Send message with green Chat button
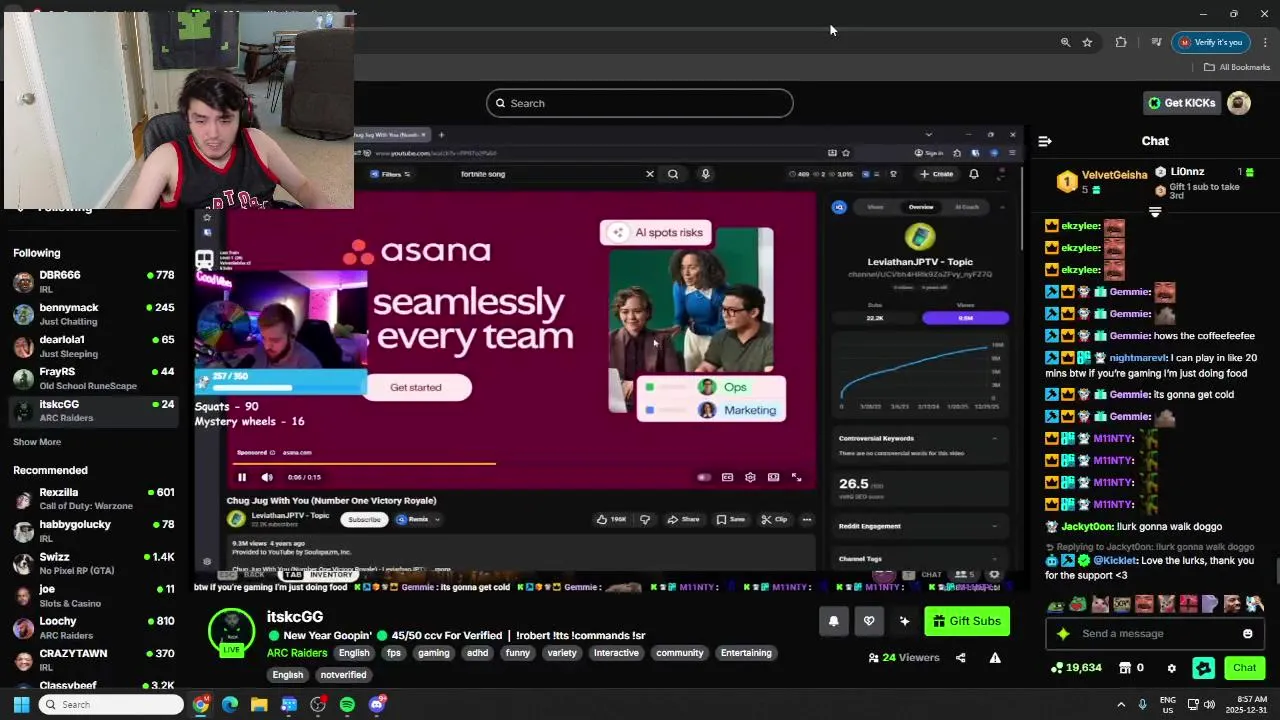The height and width of the screenshot is (720, 1280). click(x=1244, y=668)
